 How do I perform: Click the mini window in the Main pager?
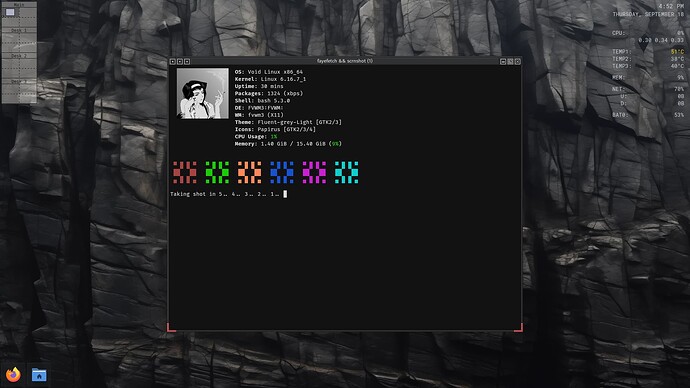(x=10, y=12)
